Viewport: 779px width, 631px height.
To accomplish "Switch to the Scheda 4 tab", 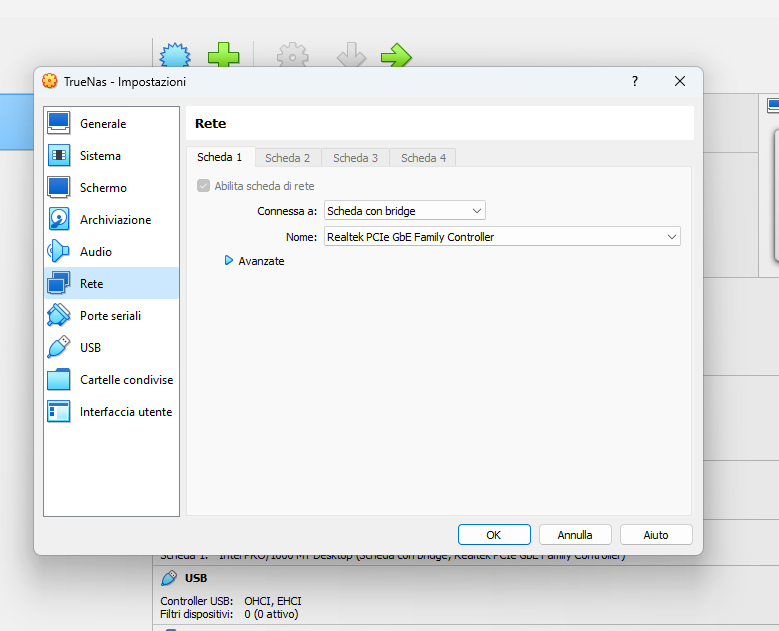I will coord(423,158).
